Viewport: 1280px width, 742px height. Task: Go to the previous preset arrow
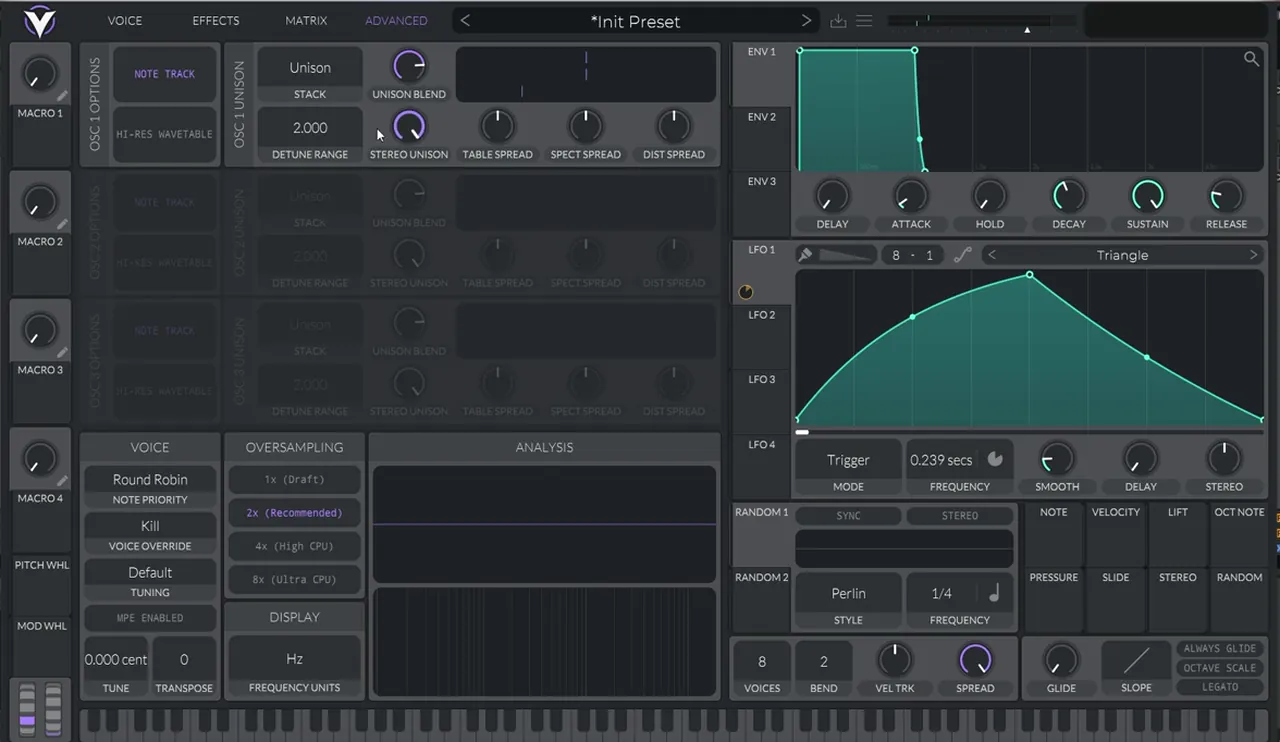pos(465,21)
